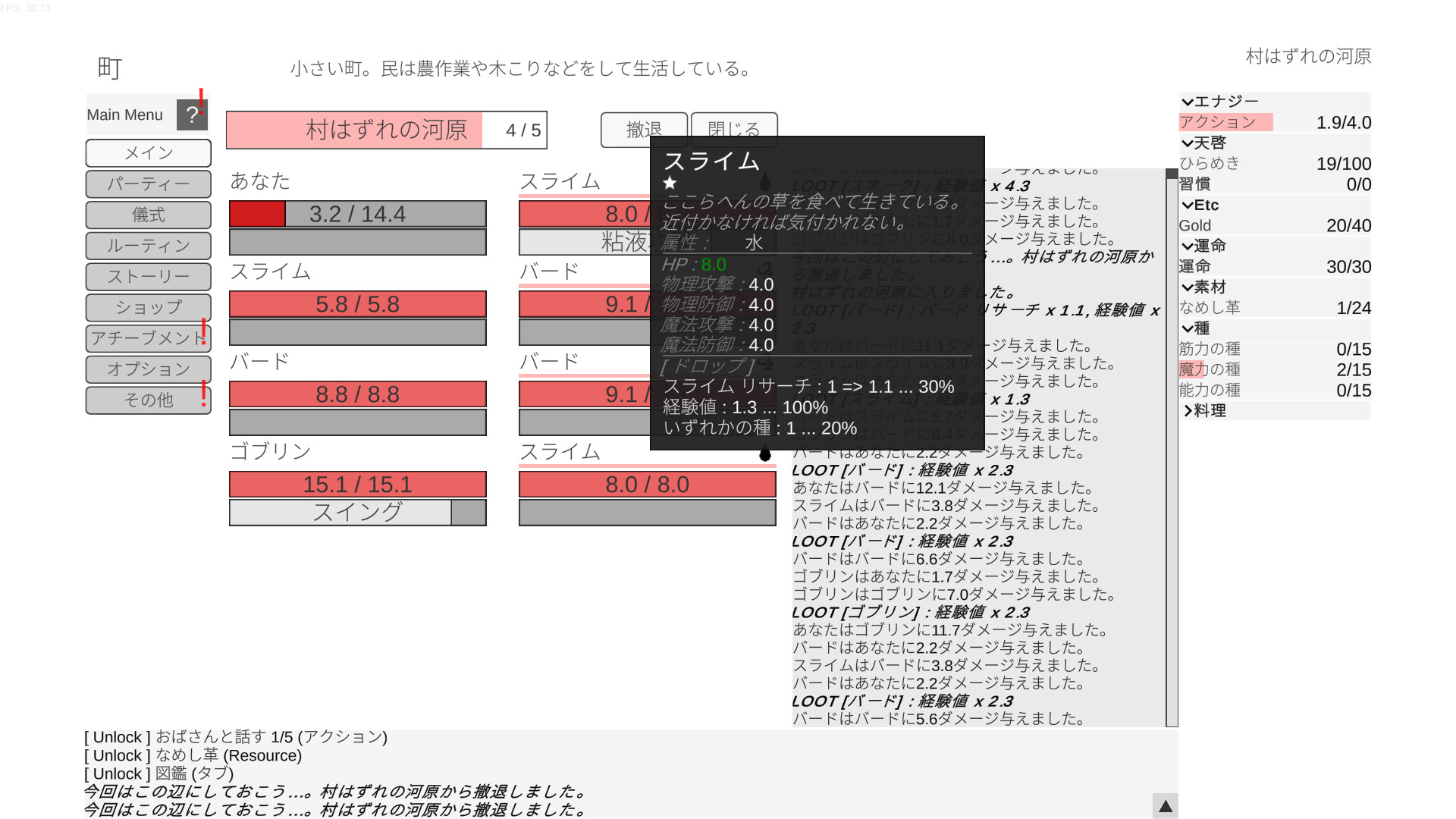Open the パーティー menu tab
This screenshot has height=819, width=1456.
pyautogui.click(x=149, y=184)
